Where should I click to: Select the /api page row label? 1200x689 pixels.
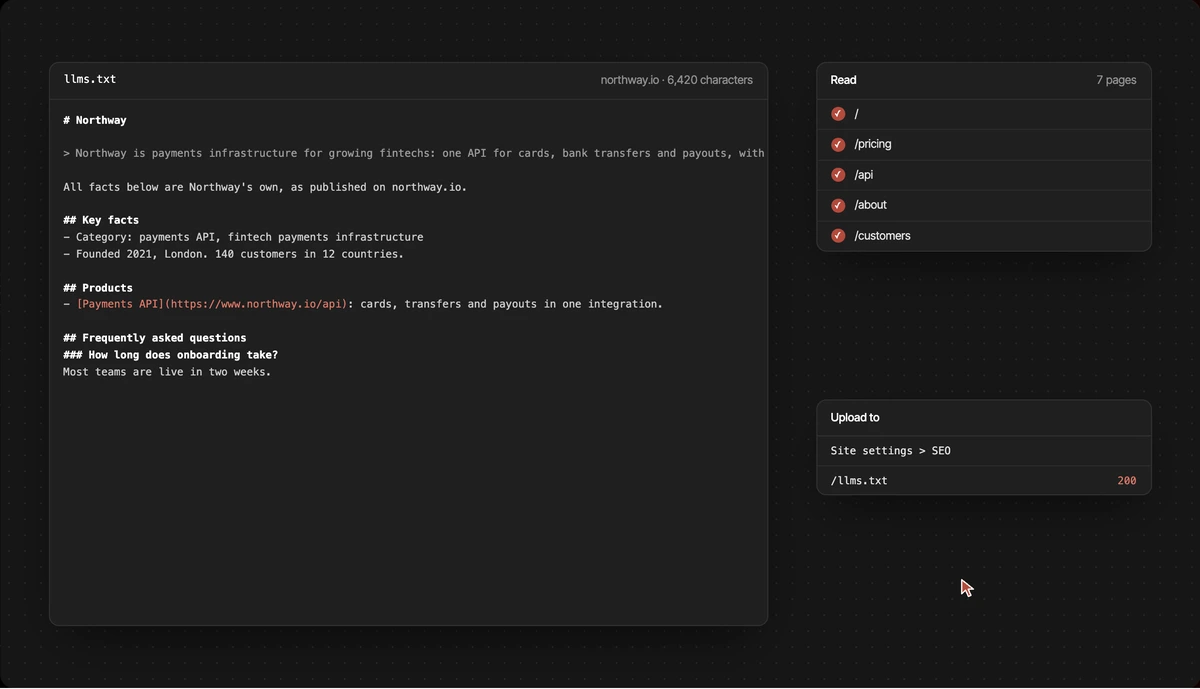click(x=864, y=175)
